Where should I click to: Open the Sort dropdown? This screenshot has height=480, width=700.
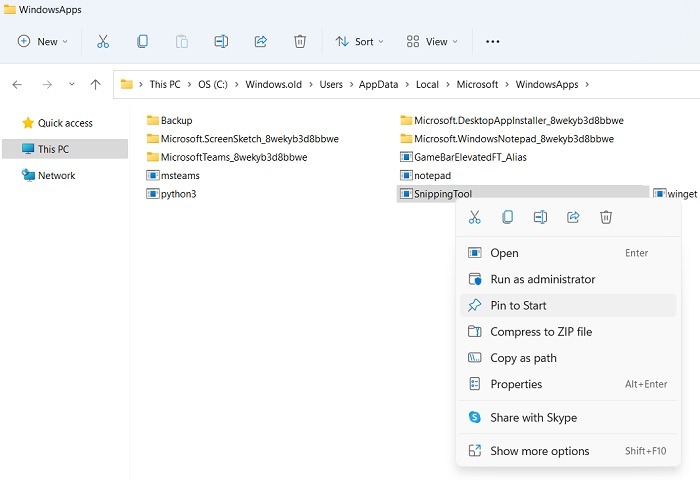pos(359,42)
